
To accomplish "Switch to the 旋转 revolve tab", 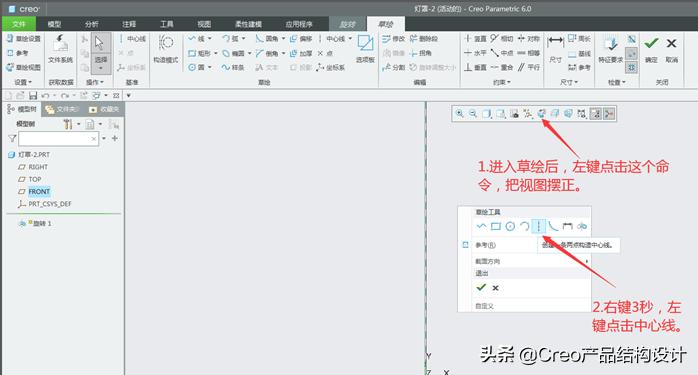I will [x=348, y=24].
